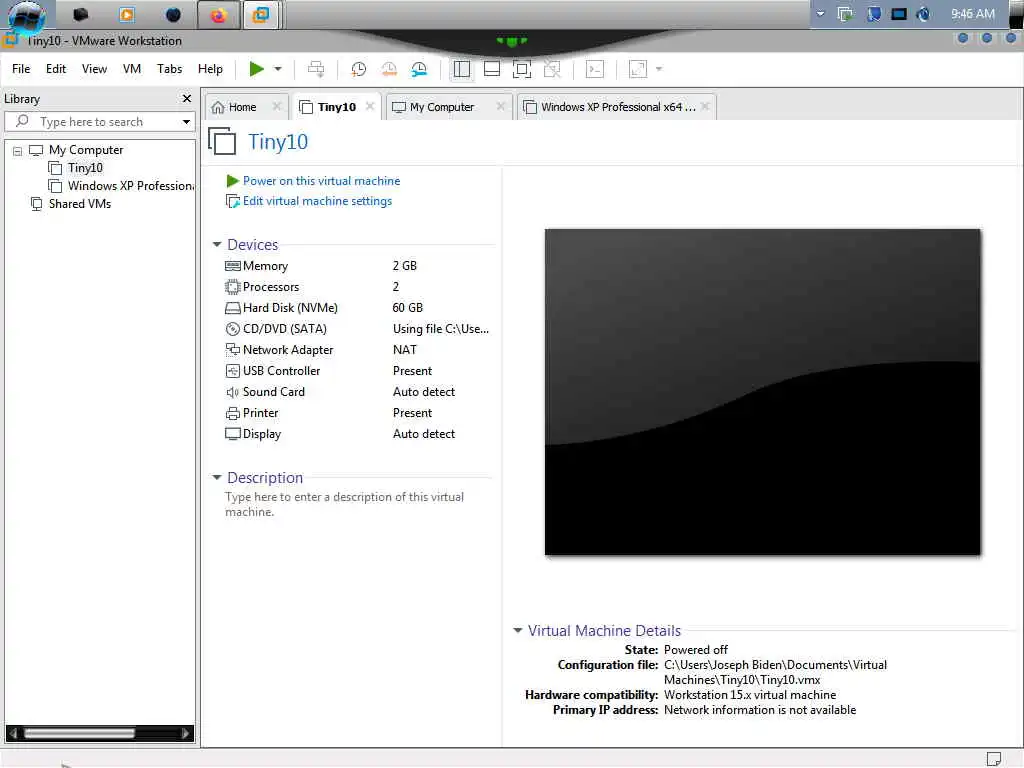The image size is (1024, 768).
Task: Open the Tabs menu
Action: (169, 69)
